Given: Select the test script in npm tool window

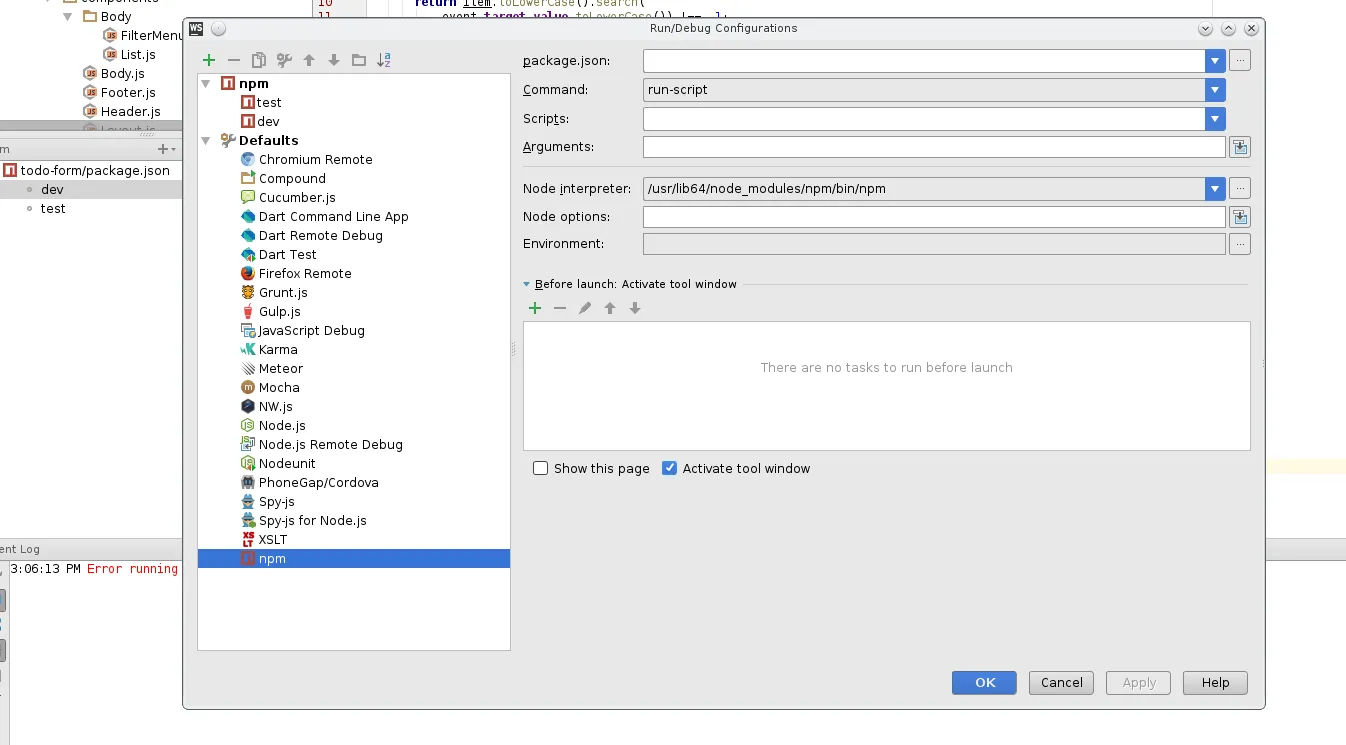Looking at the screenshot, I should point(53,209).
